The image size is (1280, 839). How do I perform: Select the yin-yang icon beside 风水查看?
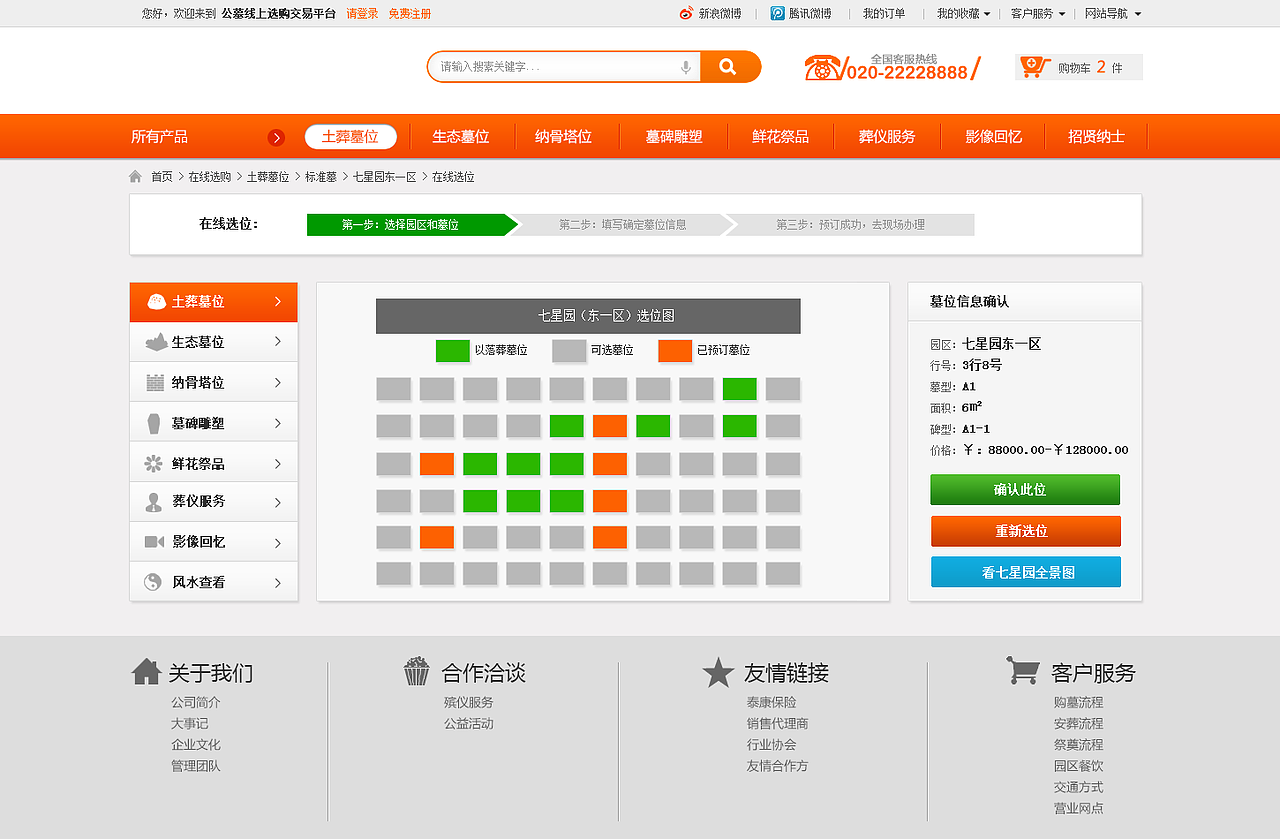(x=155, y=581)
